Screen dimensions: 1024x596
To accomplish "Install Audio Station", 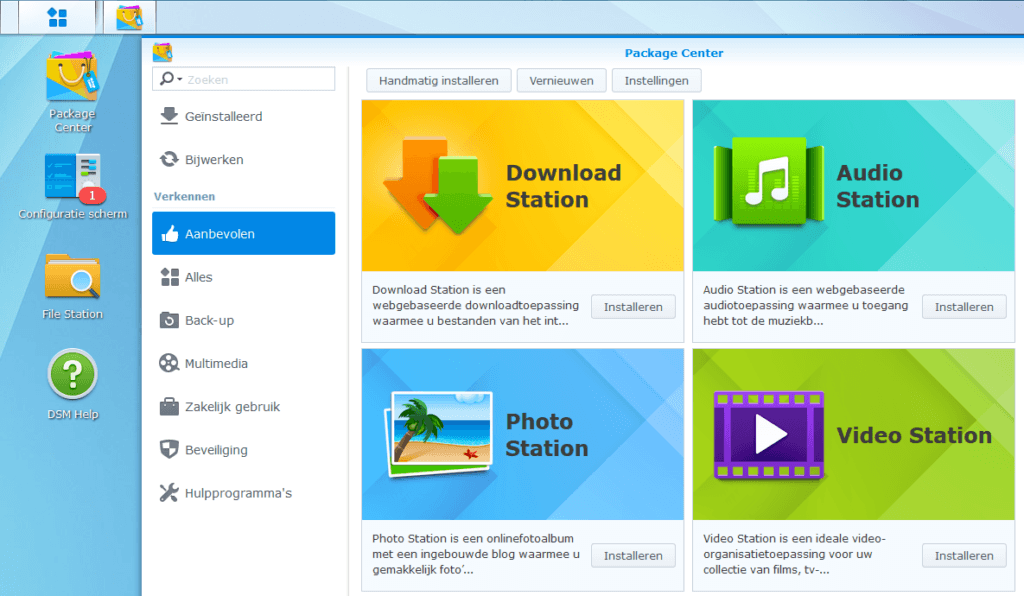I will tap(964, 307).
